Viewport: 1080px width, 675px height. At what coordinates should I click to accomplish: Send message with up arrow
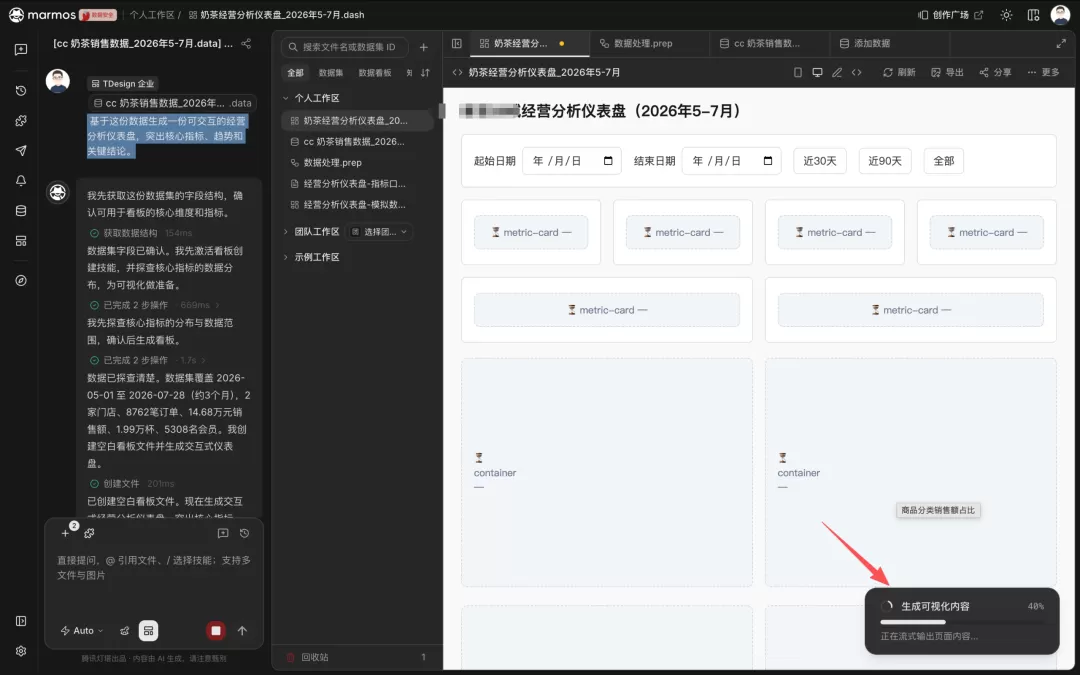pos(242,630)
